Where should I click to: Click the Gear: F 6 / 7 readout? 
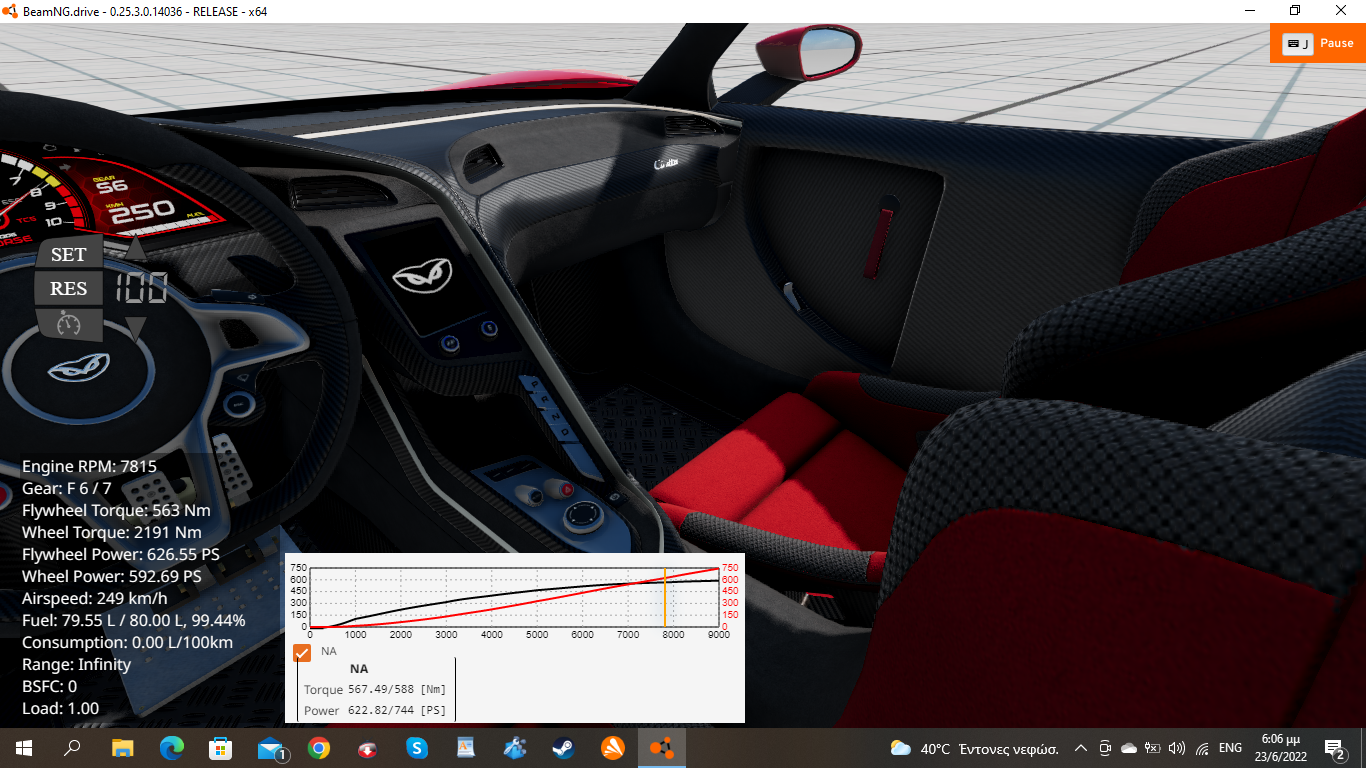click(x=67, y=488)
